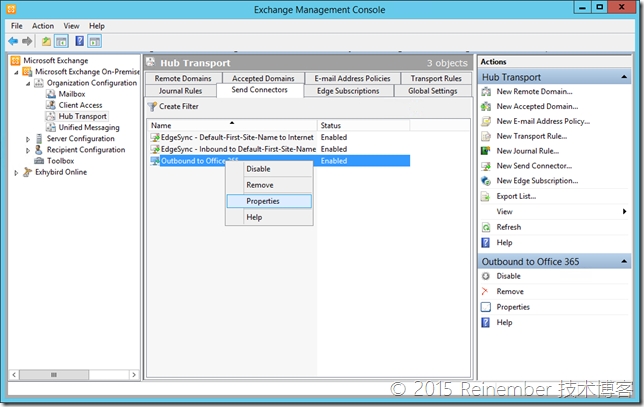Switch to the Global Settings tab

[432, 91]
